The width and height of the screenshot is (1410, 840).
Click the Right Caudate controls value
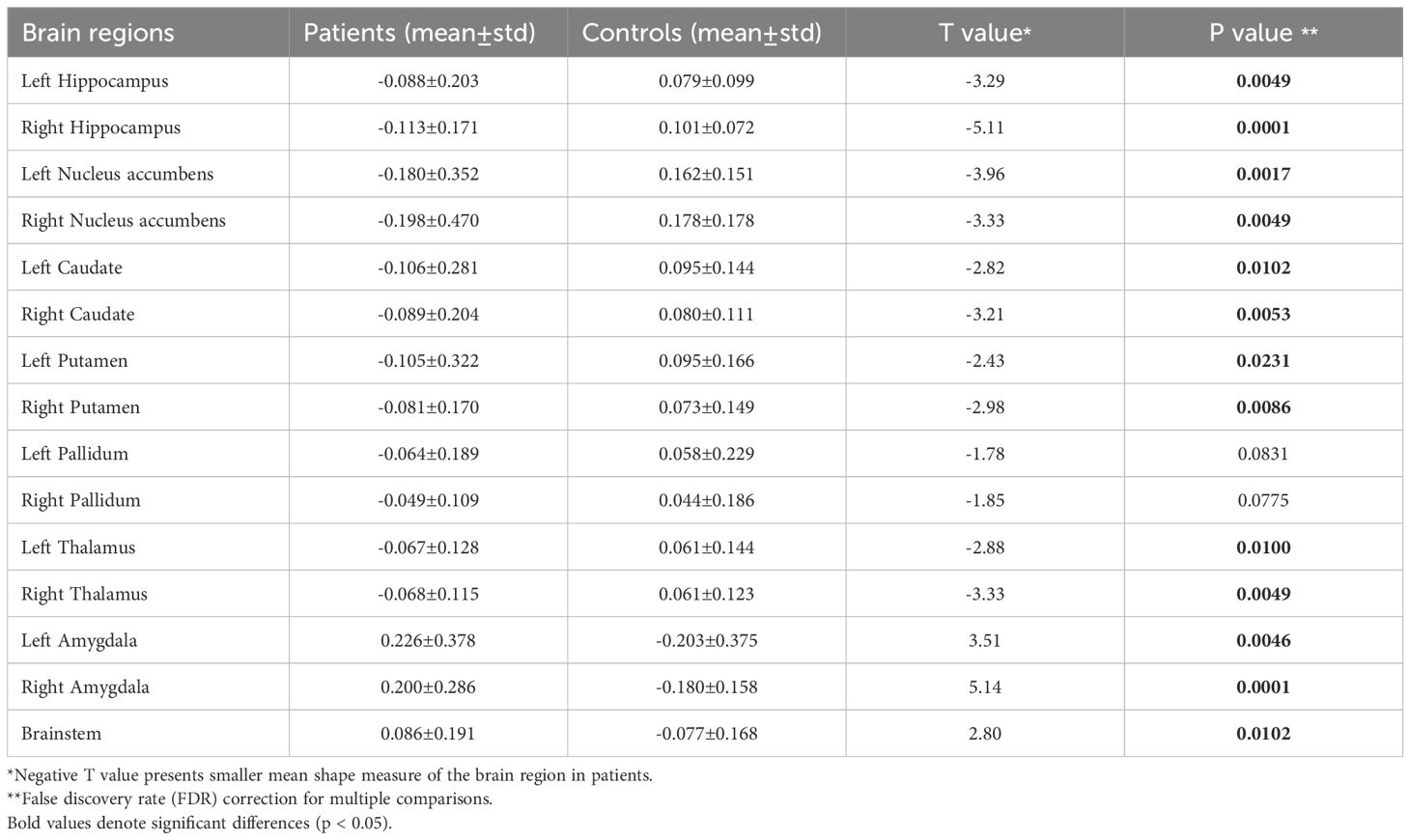pos(707,314)
